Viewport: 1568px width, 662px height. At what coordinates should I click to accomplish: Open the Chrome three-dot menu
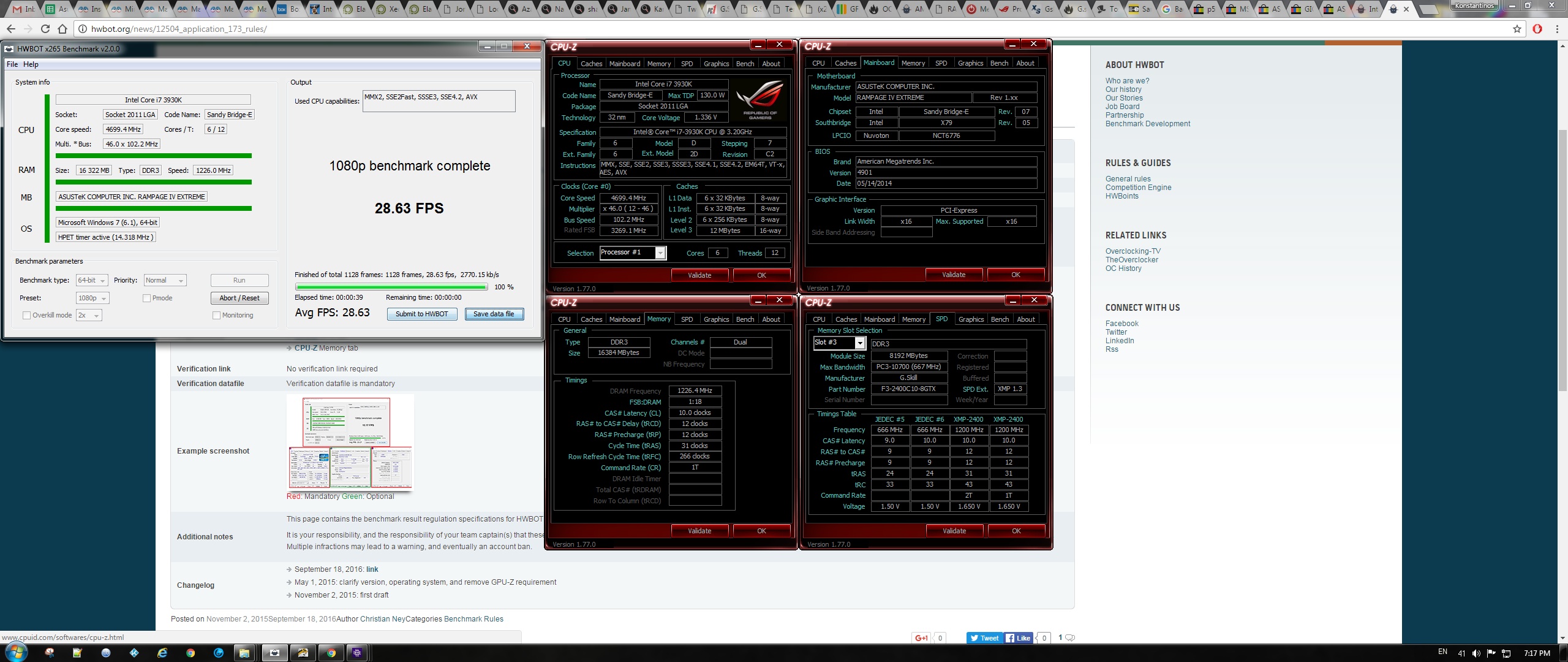click(1557, 29)
